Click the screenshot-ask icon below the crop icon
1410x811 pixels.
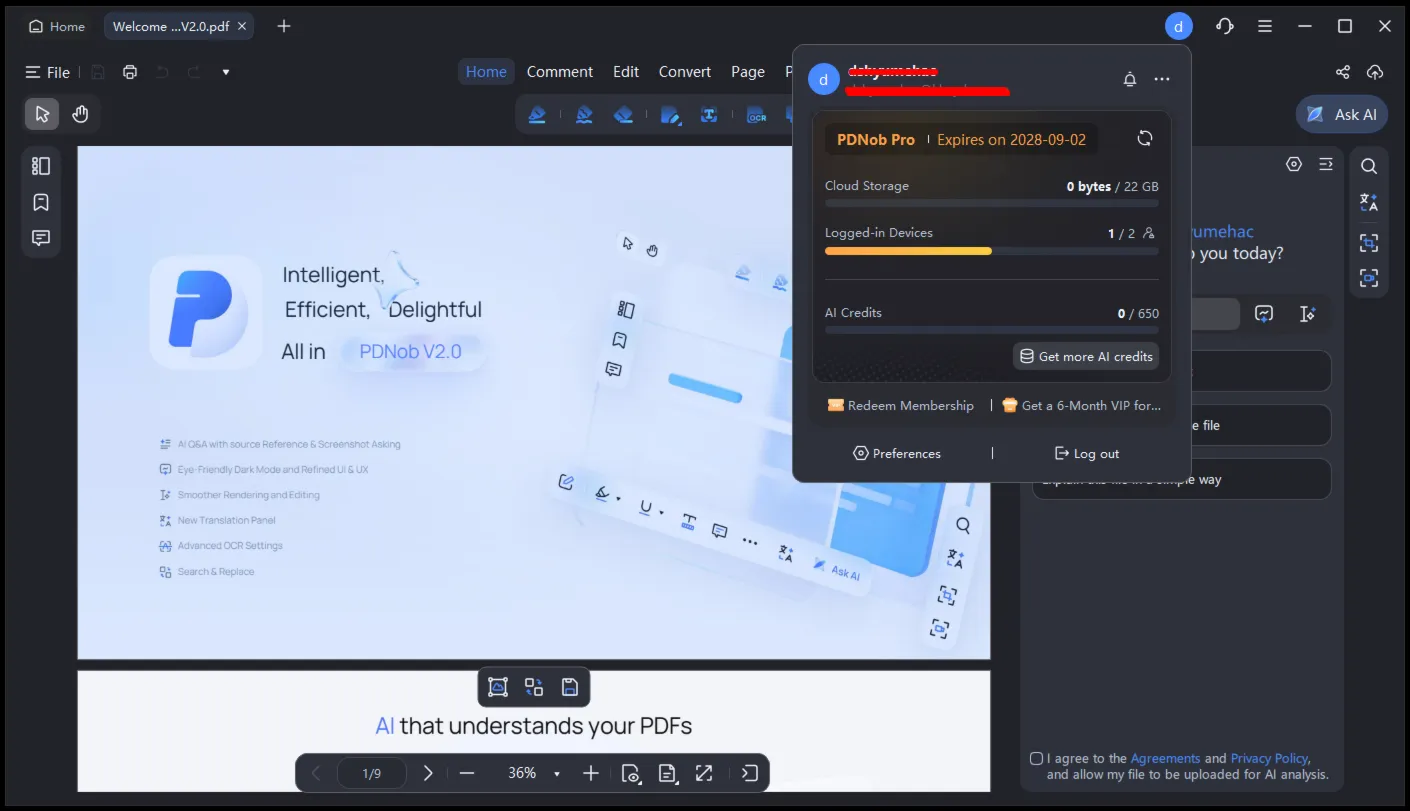(x=1369, y=278)
